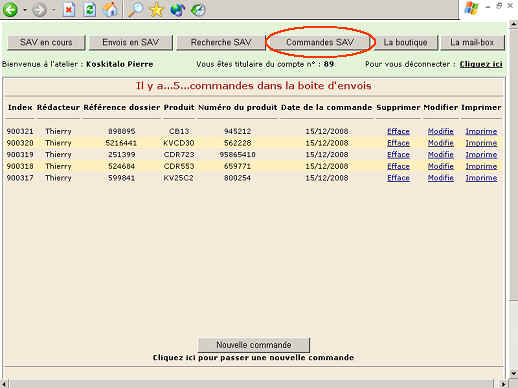Click Imprime for order 900317
This screenshot has width=518, height=388.
[481, 178]
